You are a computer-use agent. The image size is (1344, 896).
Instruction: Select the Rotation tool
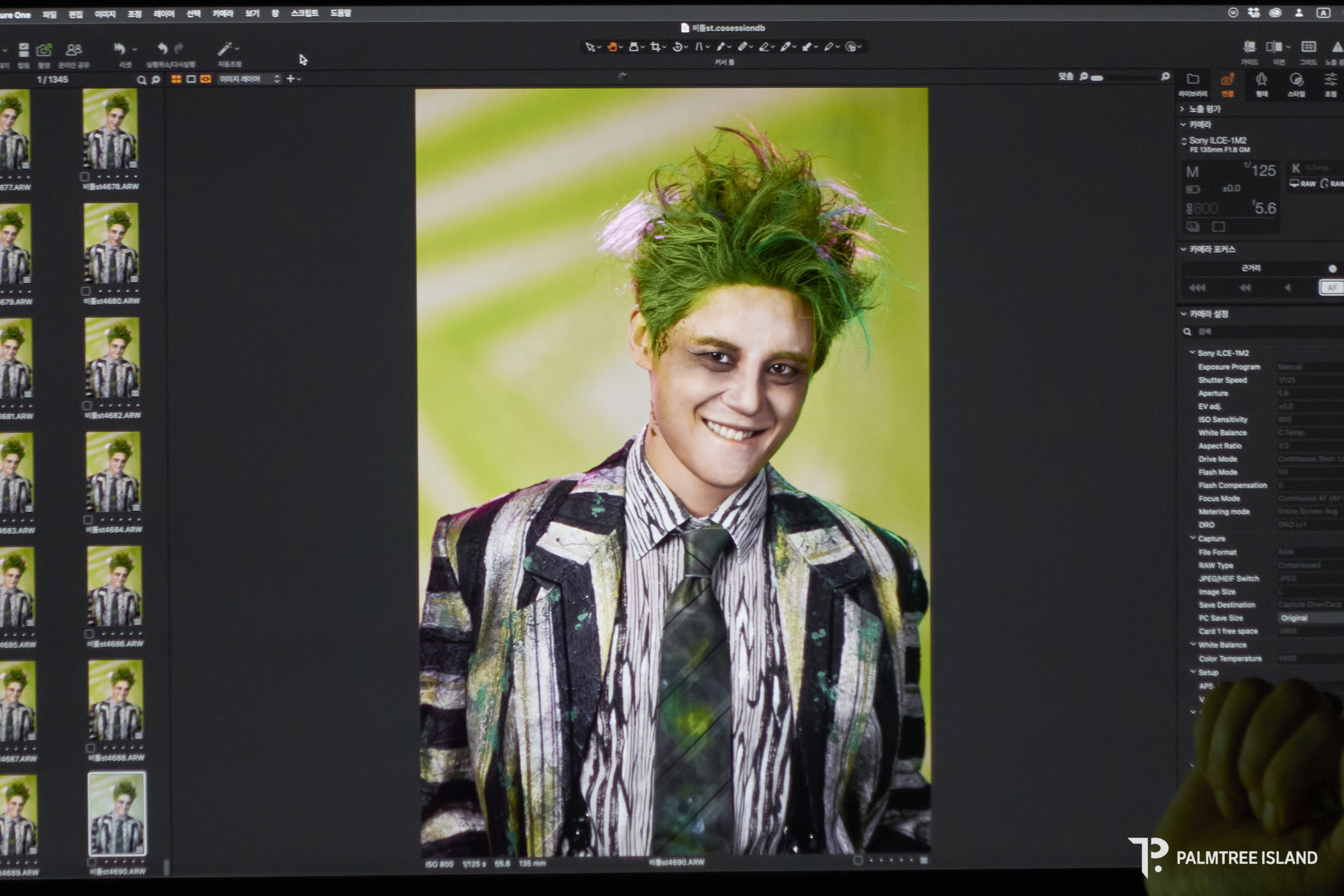677,47
